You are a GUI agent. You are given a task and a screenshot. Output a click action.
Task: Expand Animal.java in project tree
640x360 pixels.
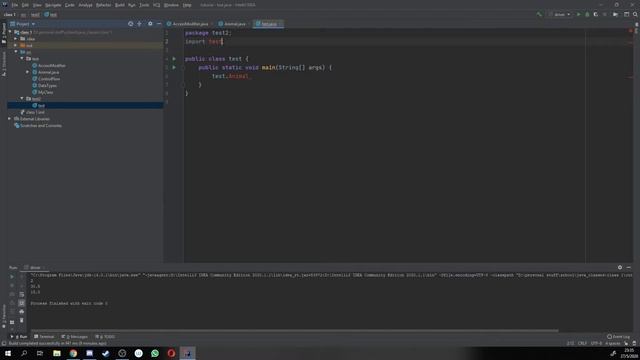tap(28, 72)
